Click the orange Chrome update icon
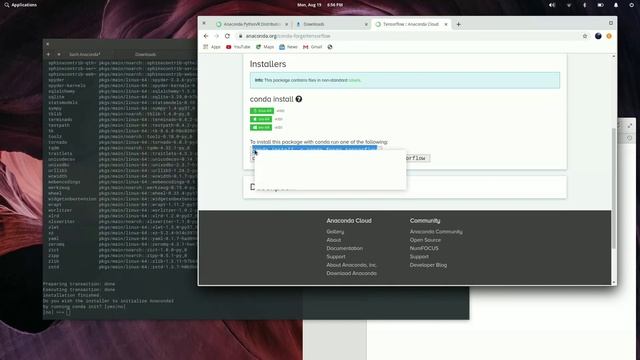Viewport: 640px width, 360px height. [x=609, y=36]
